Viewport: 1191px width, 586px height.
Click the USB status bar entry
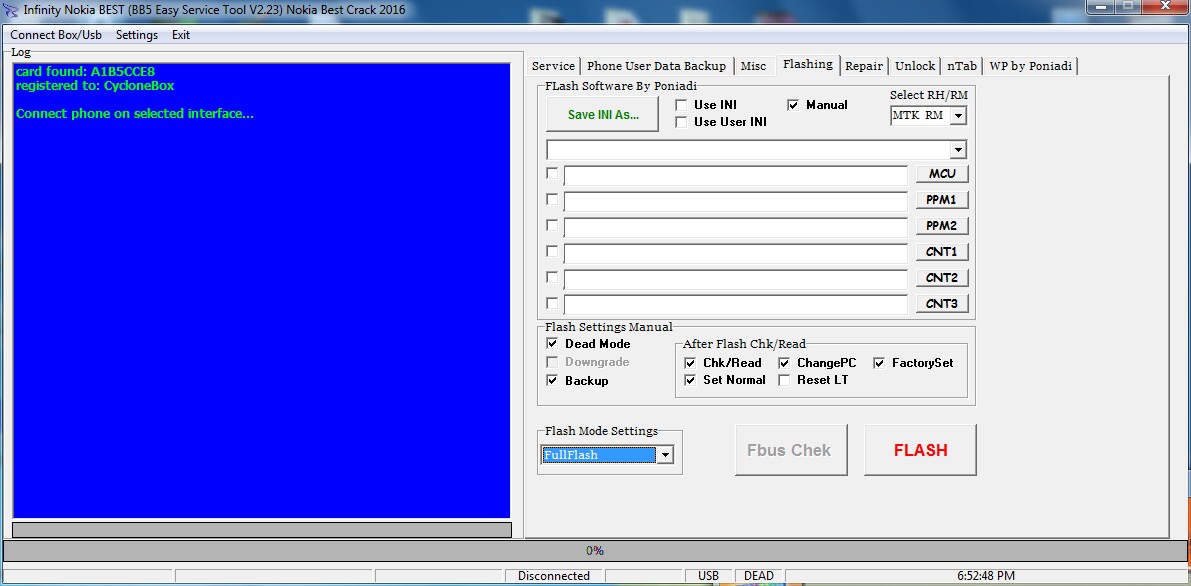click(709, 576)
